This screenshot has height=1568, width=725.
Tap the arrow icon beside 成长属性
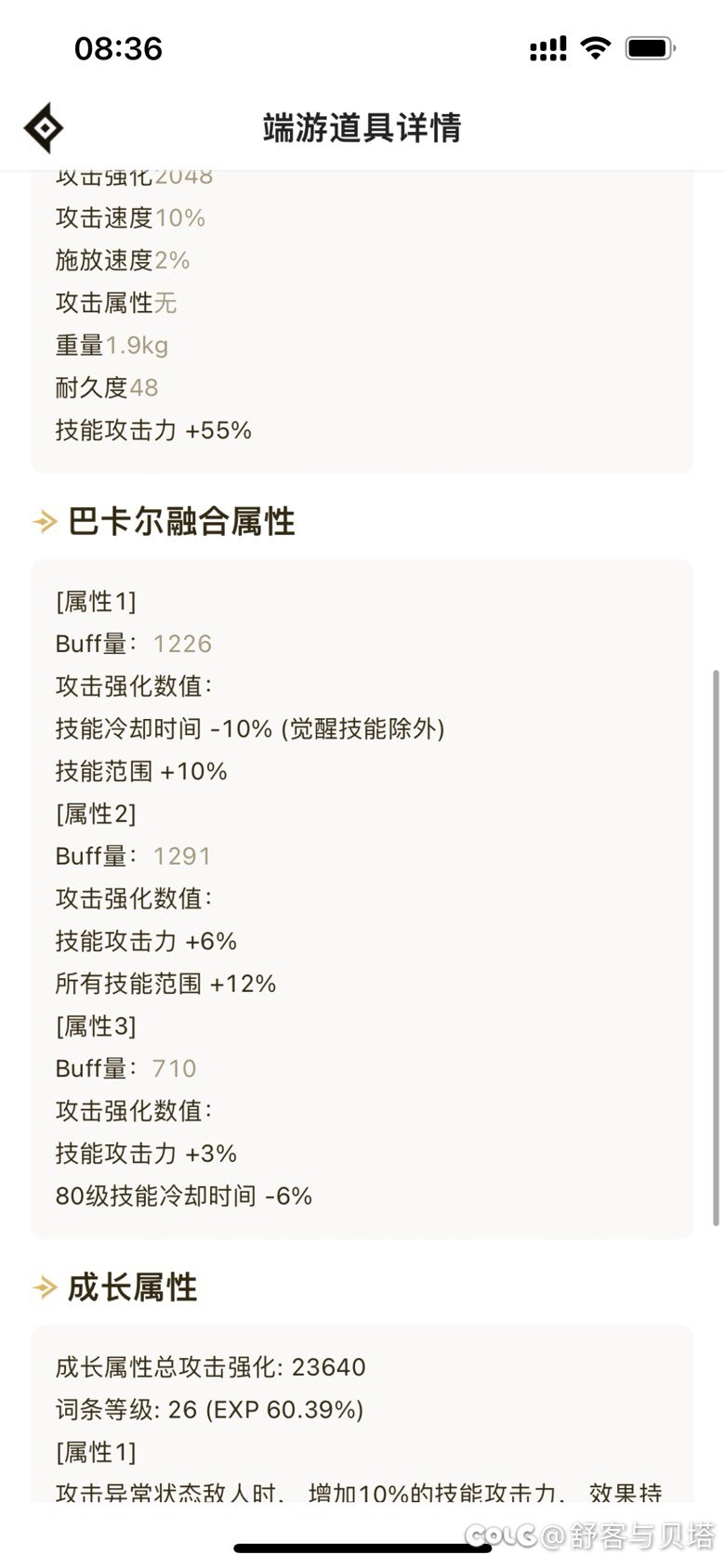coord(45,1287)
